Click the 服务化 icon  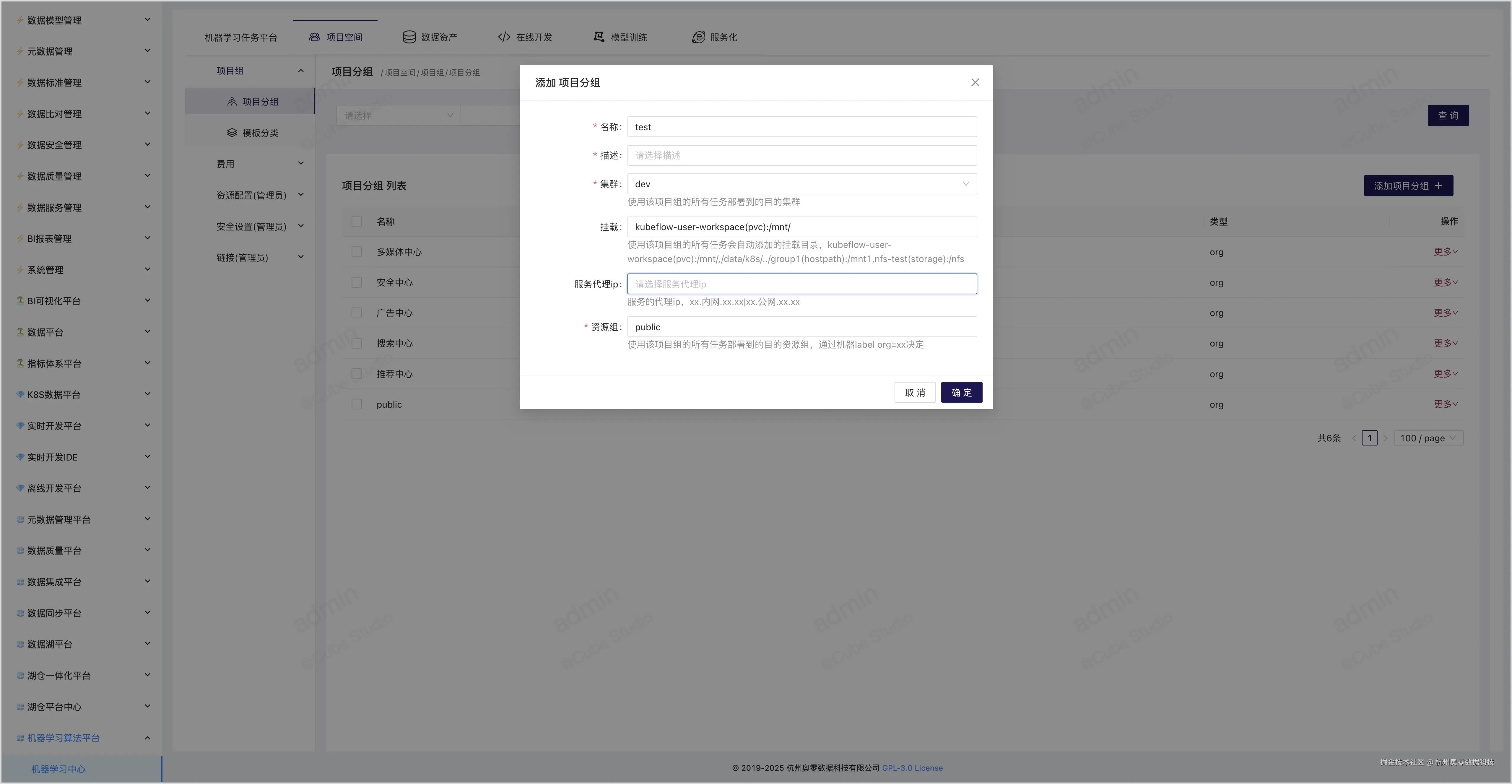pyautogui.click(x=698, y=37)
